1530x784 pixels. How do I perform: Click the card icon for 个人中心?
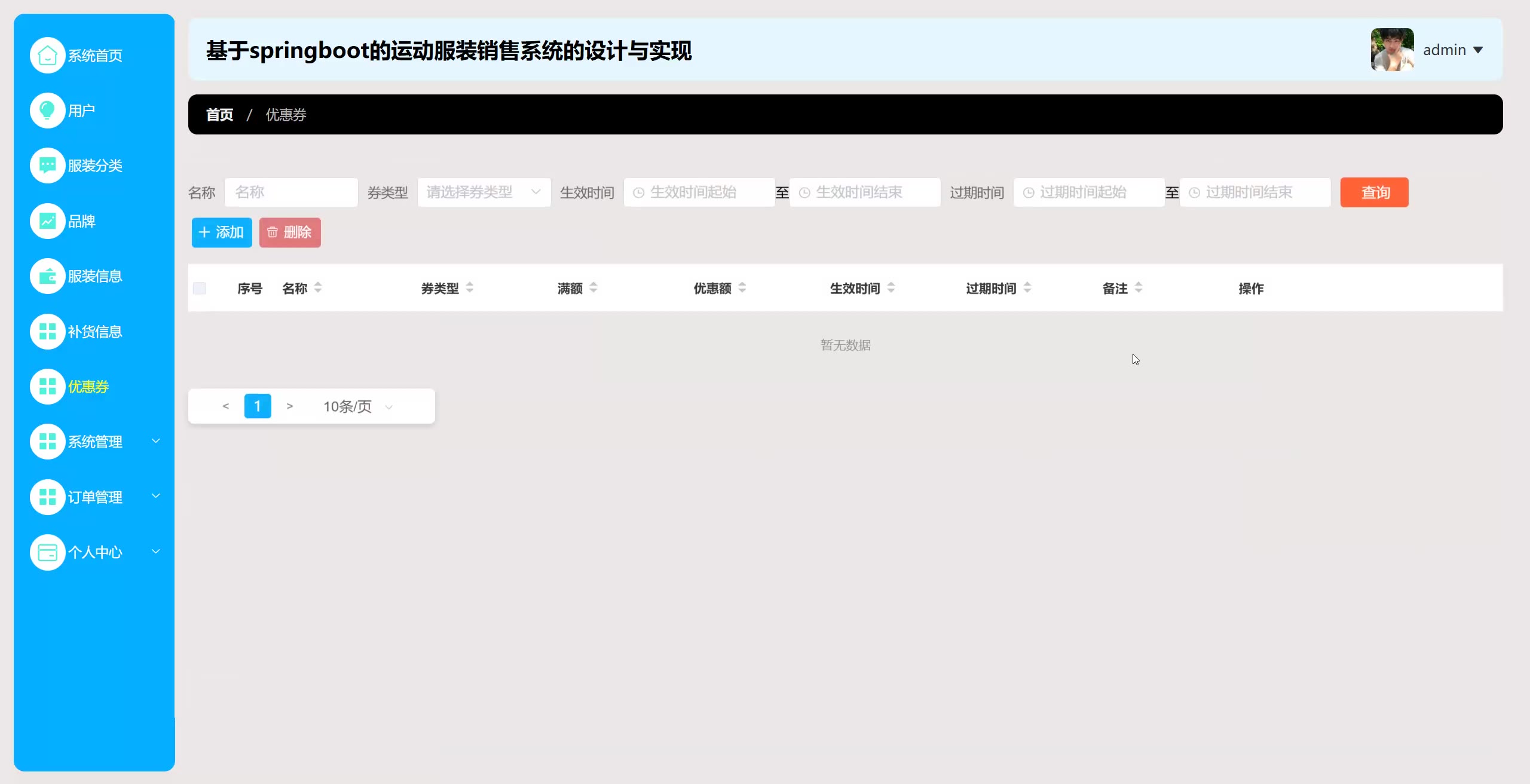tap(47, 552)
